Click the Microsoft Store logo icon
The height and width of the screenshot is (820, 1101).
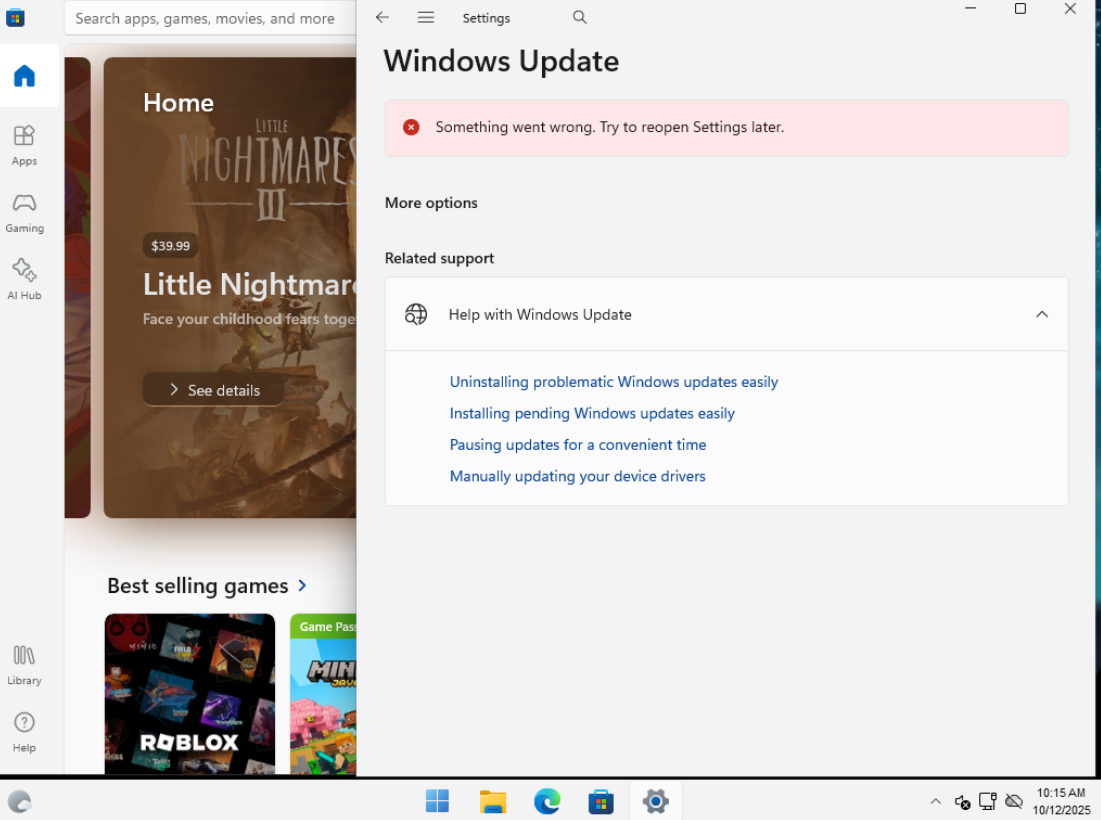pos(15,17)
